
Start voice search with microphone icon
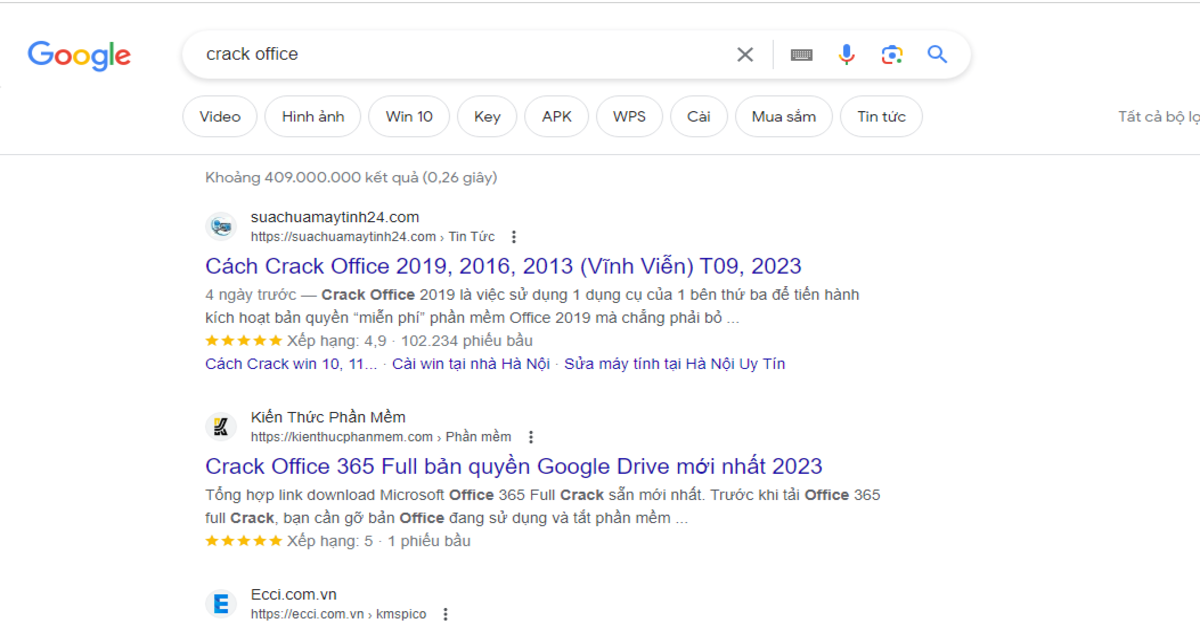point(847,55)
